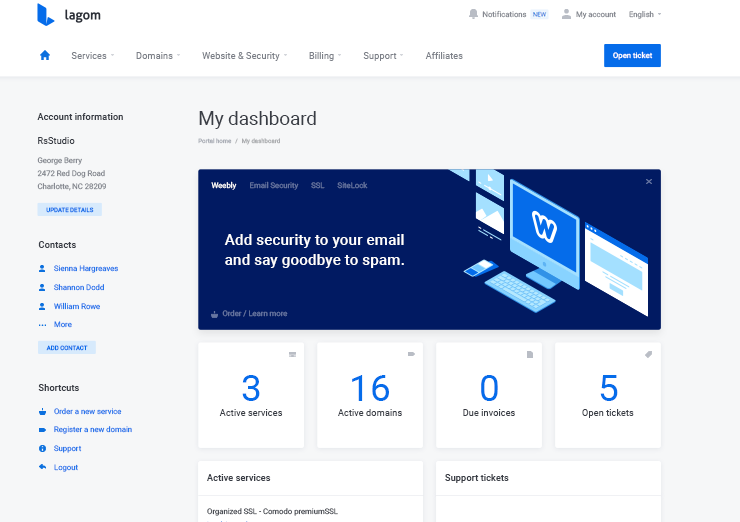Click Register a new domain shortcut
Image resolution: width=740 pixels, height=522 pixels.
click(x=93, y=429)
